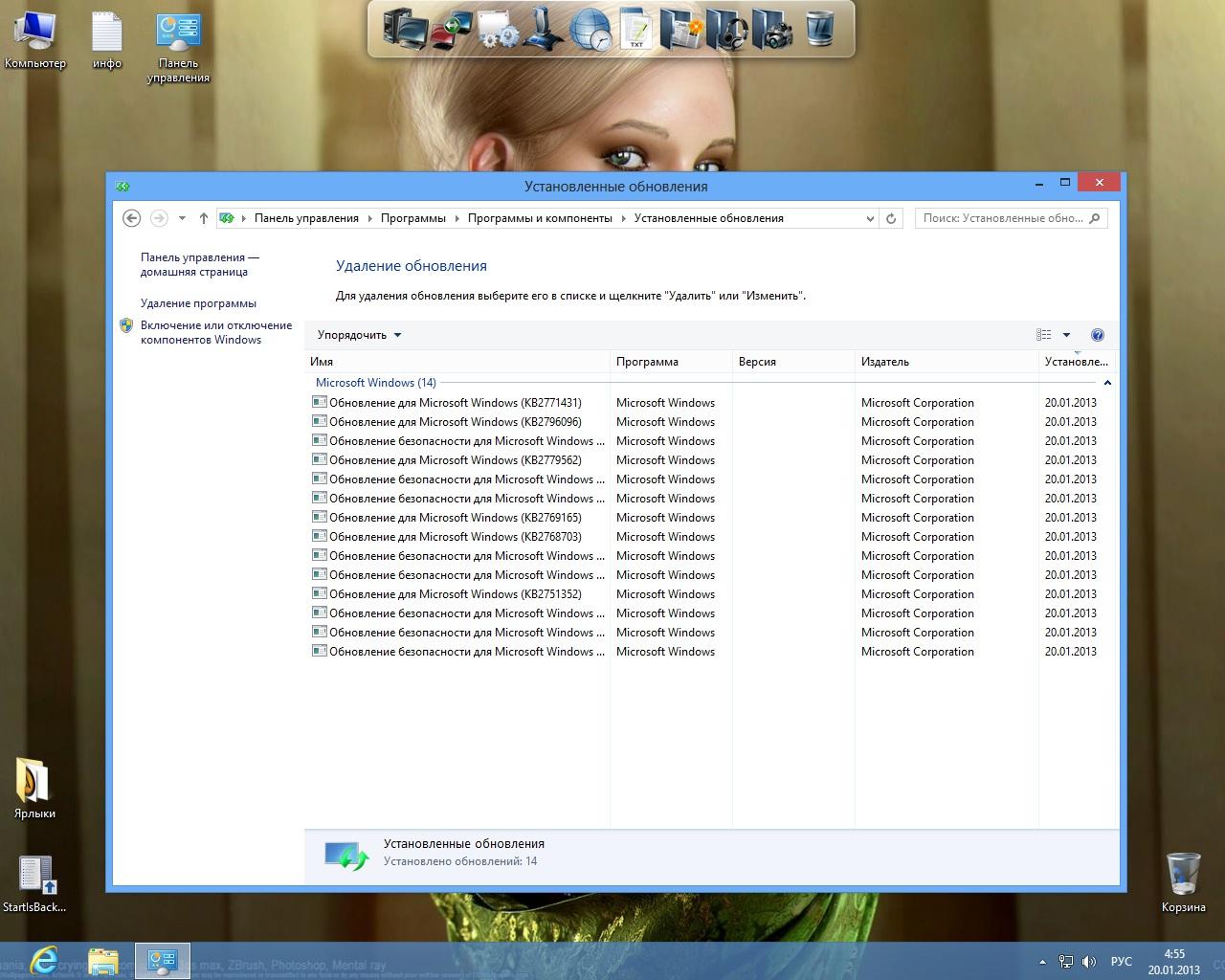The width and height of the screenshot is (1225, 980).
Task: Click the volume speaker tray icon
Action: 1089,962
